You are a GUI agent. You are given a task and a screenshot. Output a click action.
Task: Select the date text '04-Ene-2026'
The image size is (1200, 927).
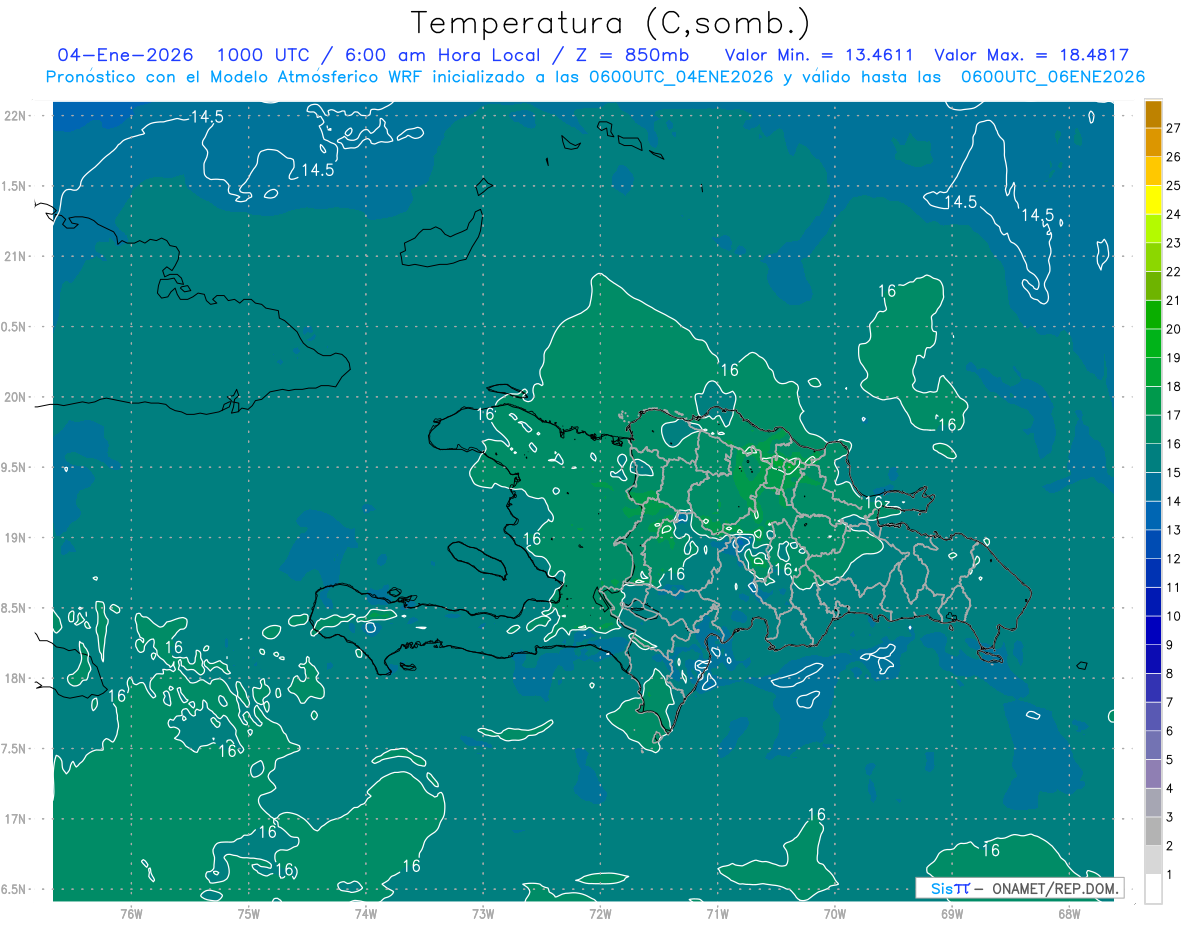pyautogui.click(x=125, y=55)
